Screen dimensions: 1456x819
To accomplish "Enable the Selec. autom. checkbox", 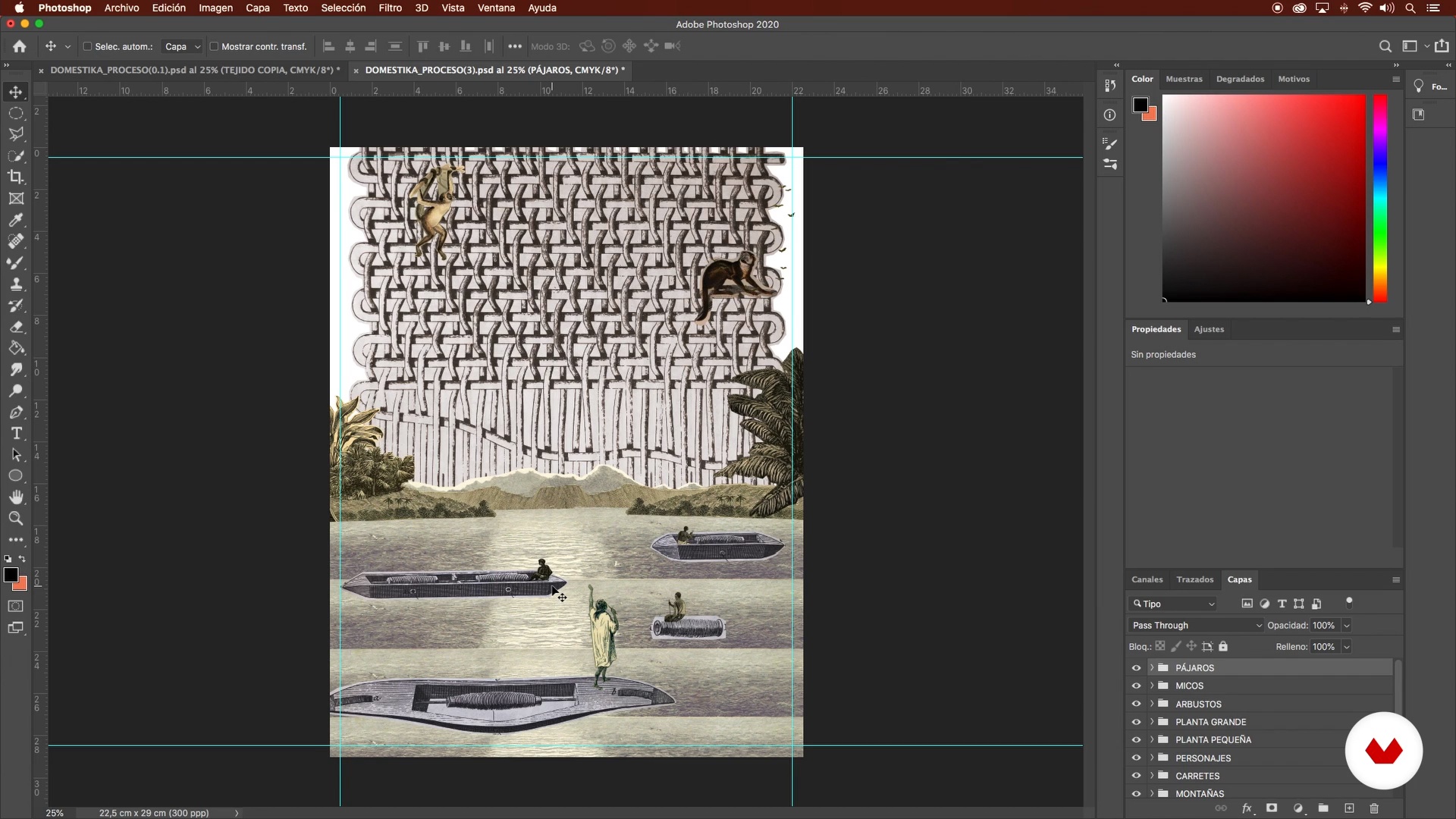I will coord(87,46).
